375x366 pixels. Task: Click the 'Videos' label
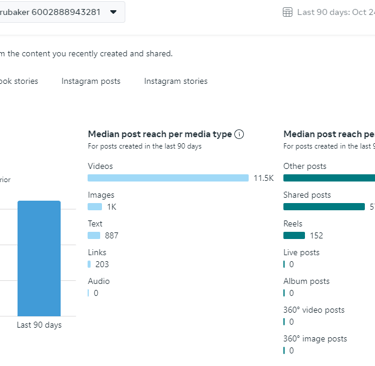pos(100,166)
